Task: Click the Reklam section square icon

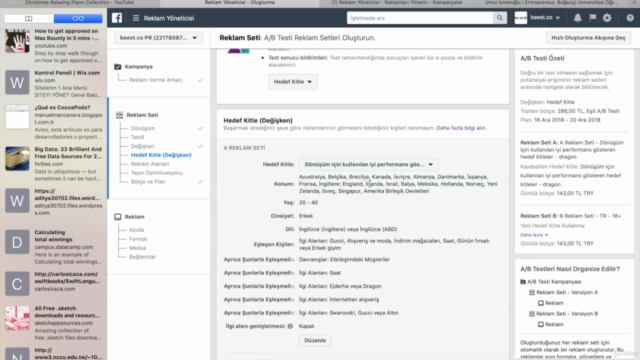Action: click(x=118, y=217)
